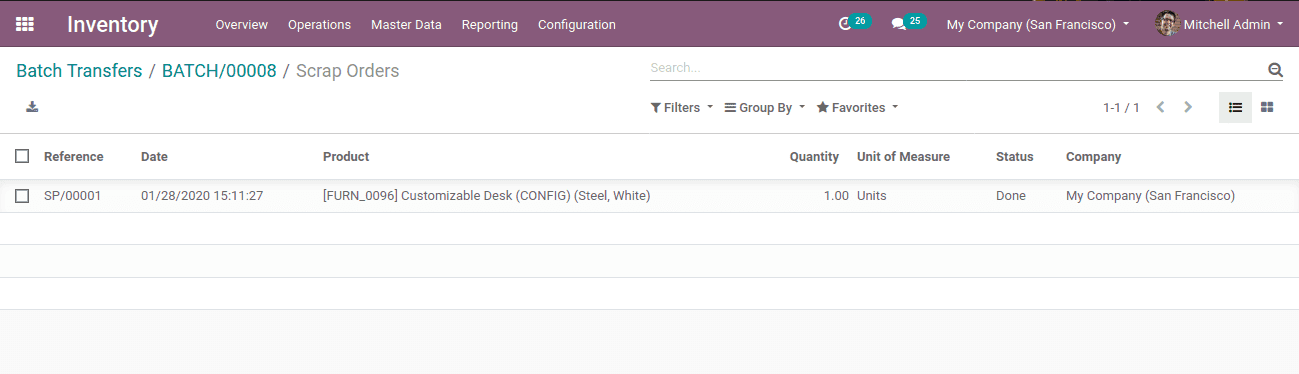The width and height of the screenshot is (1299, 374).
Task: Go to previous page of records
Action: pos(1160,107)
